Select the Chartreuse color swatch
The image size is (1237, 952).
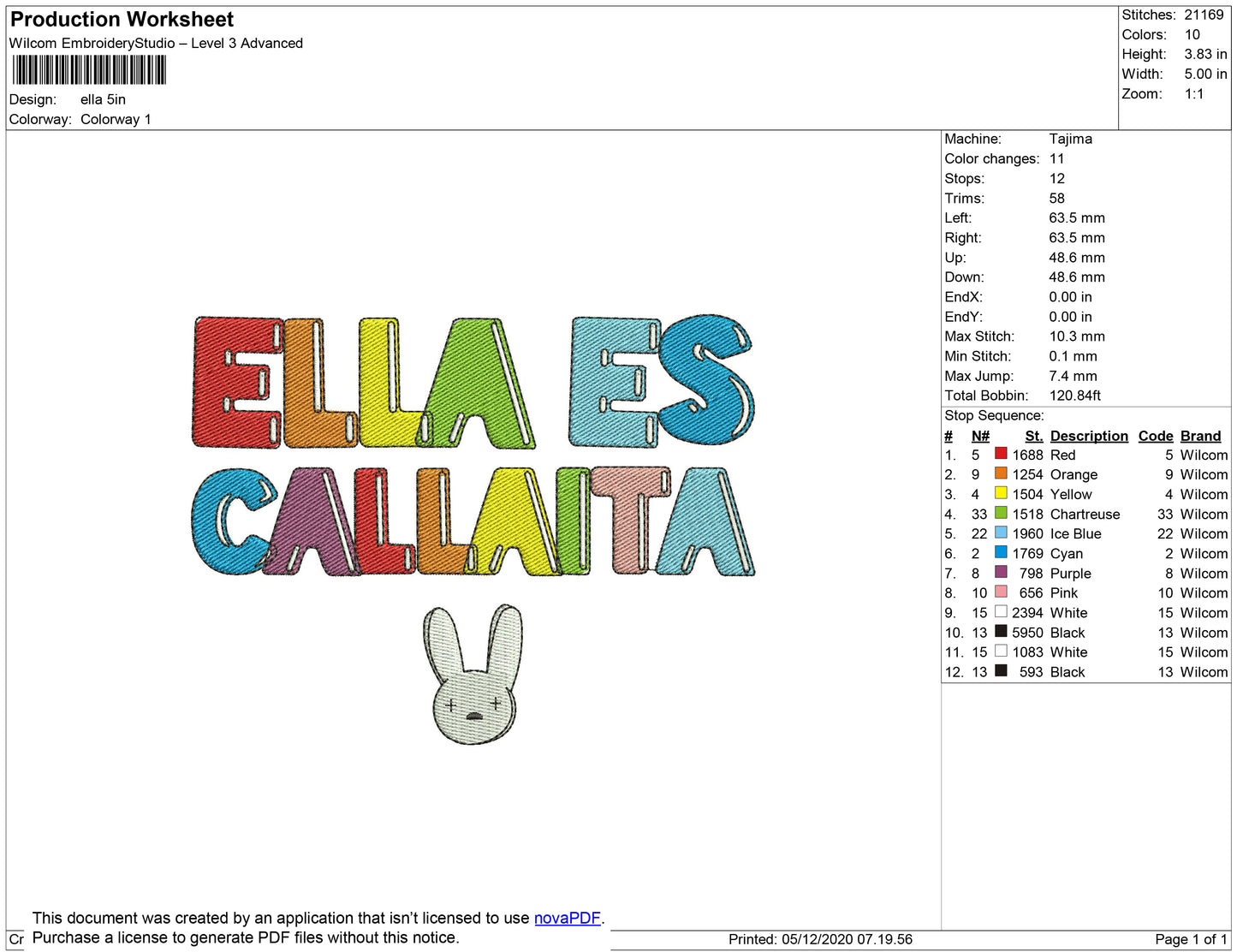click(x=1000, y=513)
